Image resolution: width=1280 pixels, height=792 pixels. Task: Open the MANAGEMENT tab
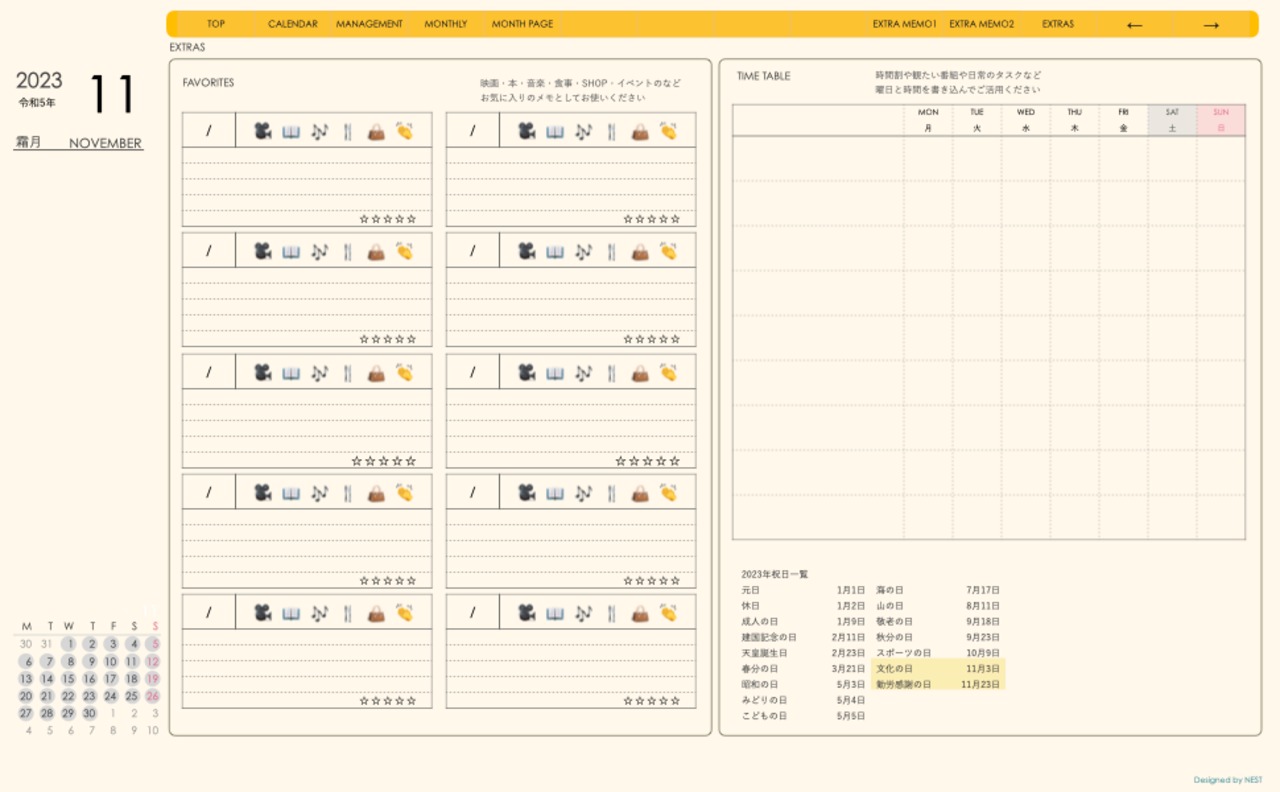point(369,24)
